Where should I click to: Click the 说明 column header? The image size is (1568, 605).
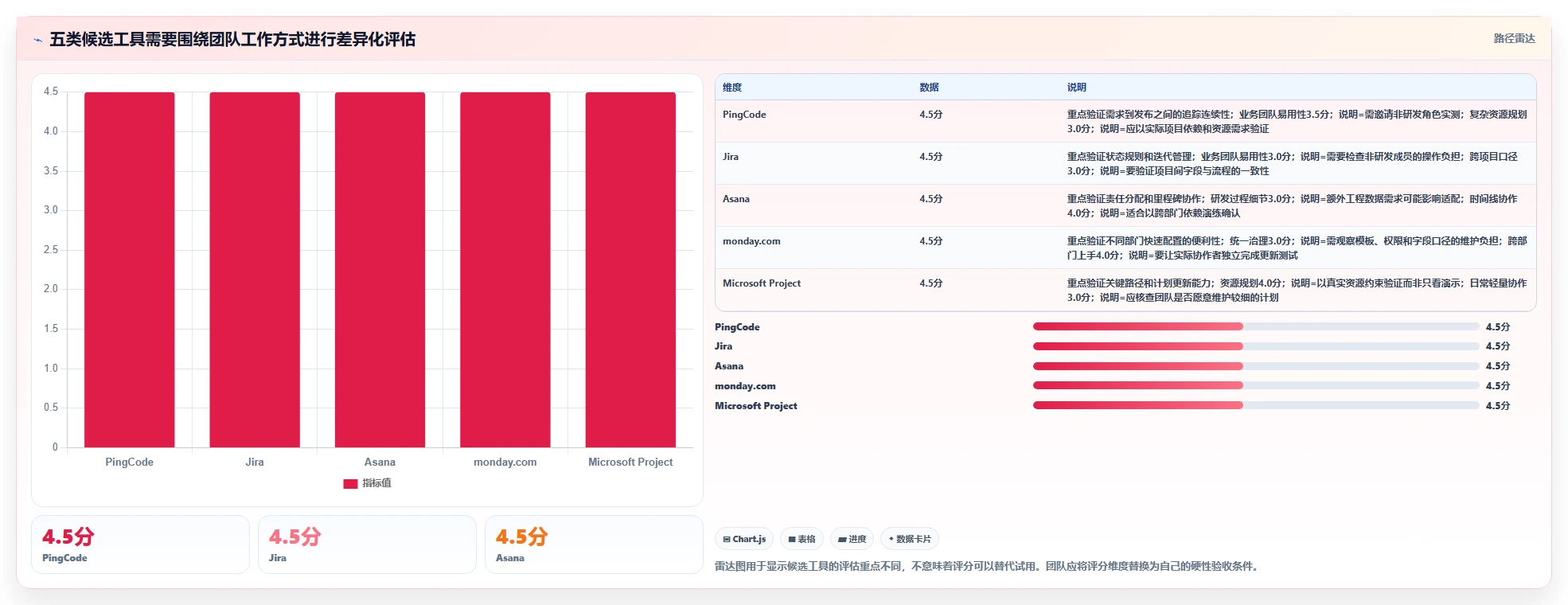[x=1077, y=88]
